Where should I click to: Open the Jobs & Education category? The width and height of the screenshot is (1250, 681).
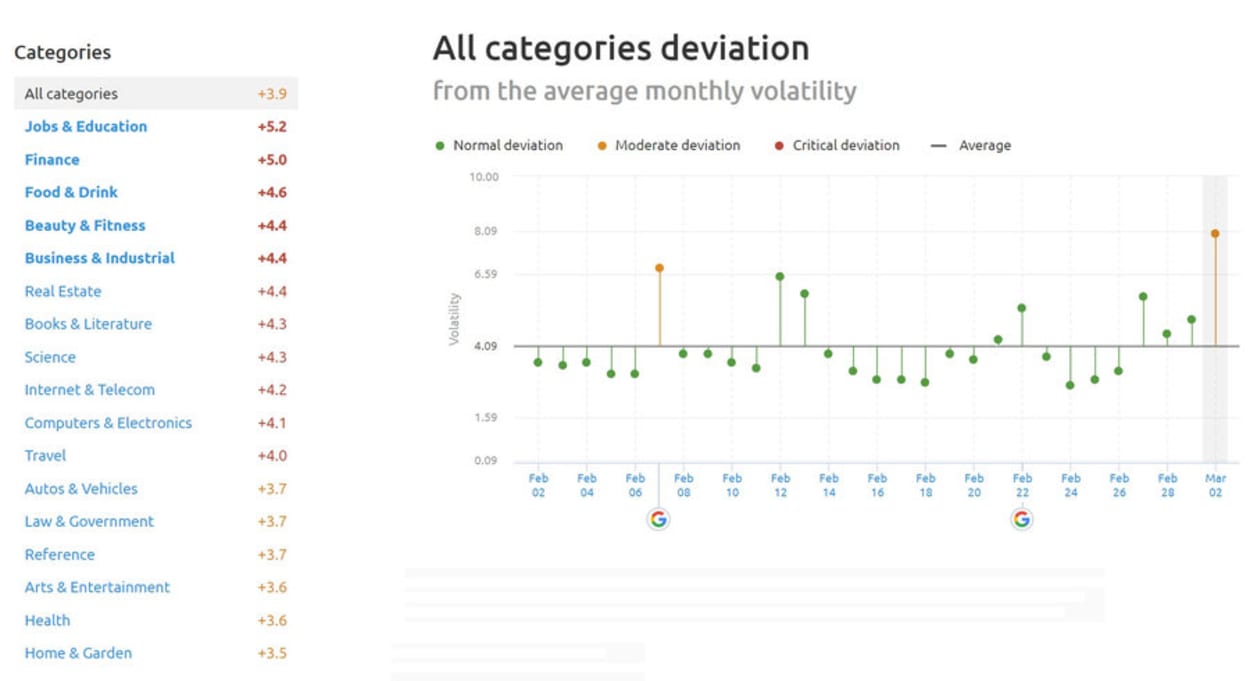[x=86, y=126]
